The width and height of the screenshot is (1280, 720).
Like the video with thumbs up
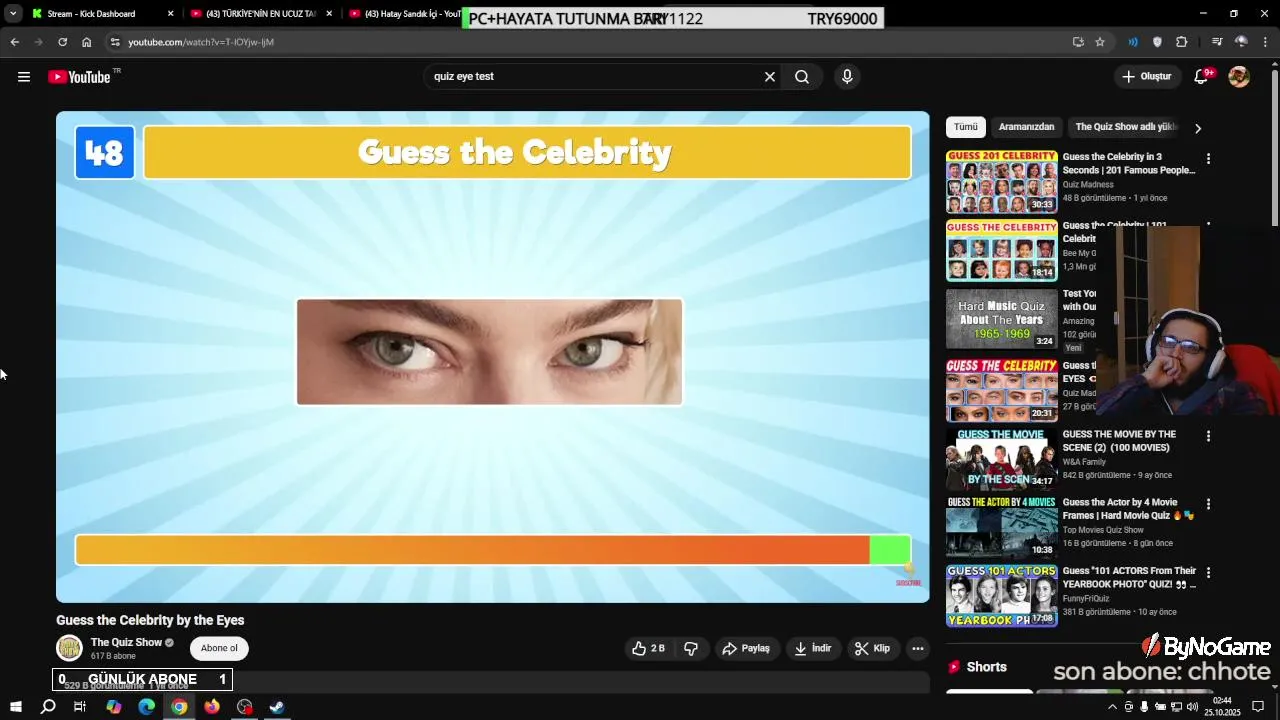click(648, 649)
